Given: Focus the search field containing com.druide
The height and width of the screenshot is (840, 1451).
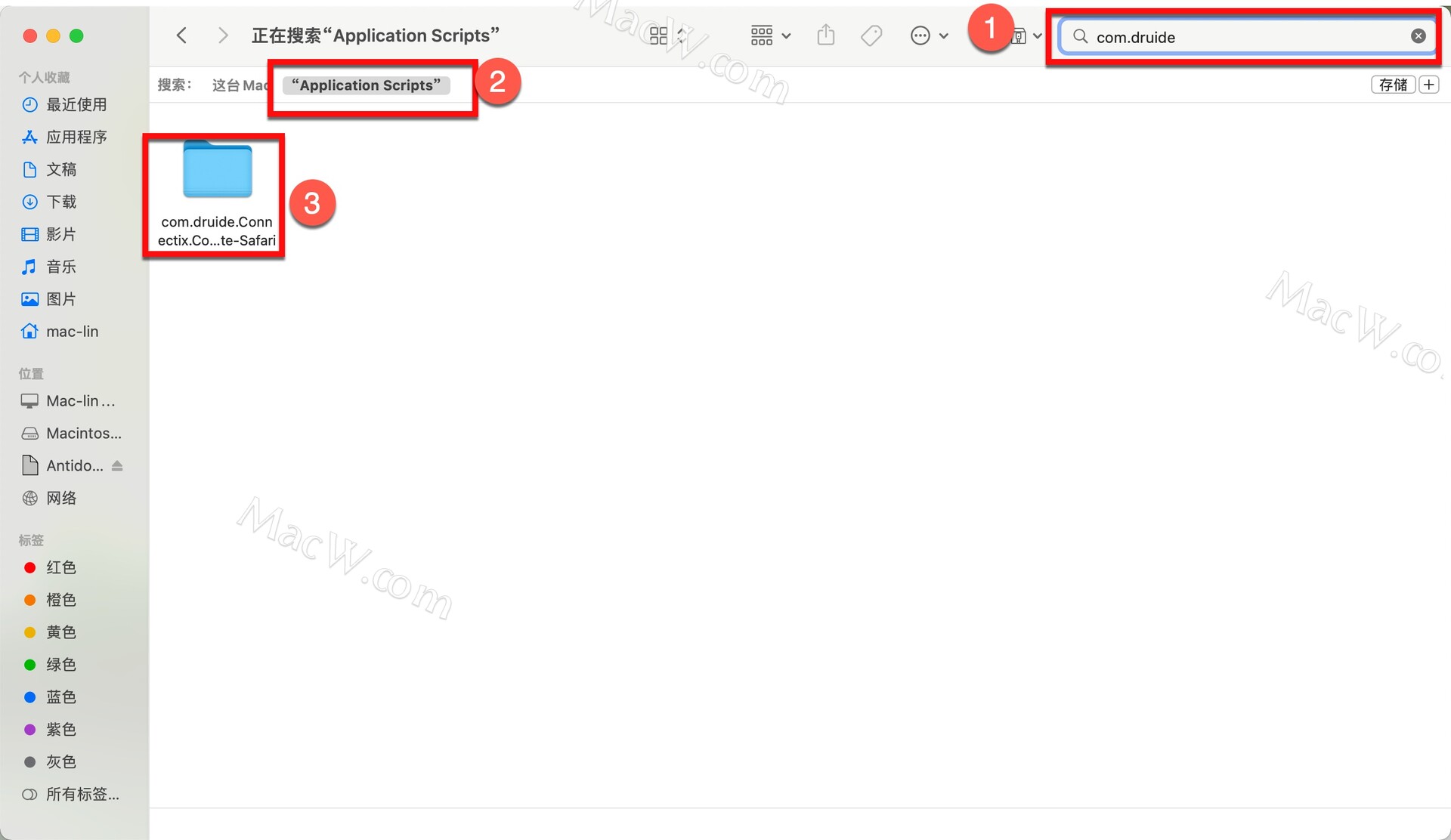Looking at the screenshot, I should coord(1248,36).
